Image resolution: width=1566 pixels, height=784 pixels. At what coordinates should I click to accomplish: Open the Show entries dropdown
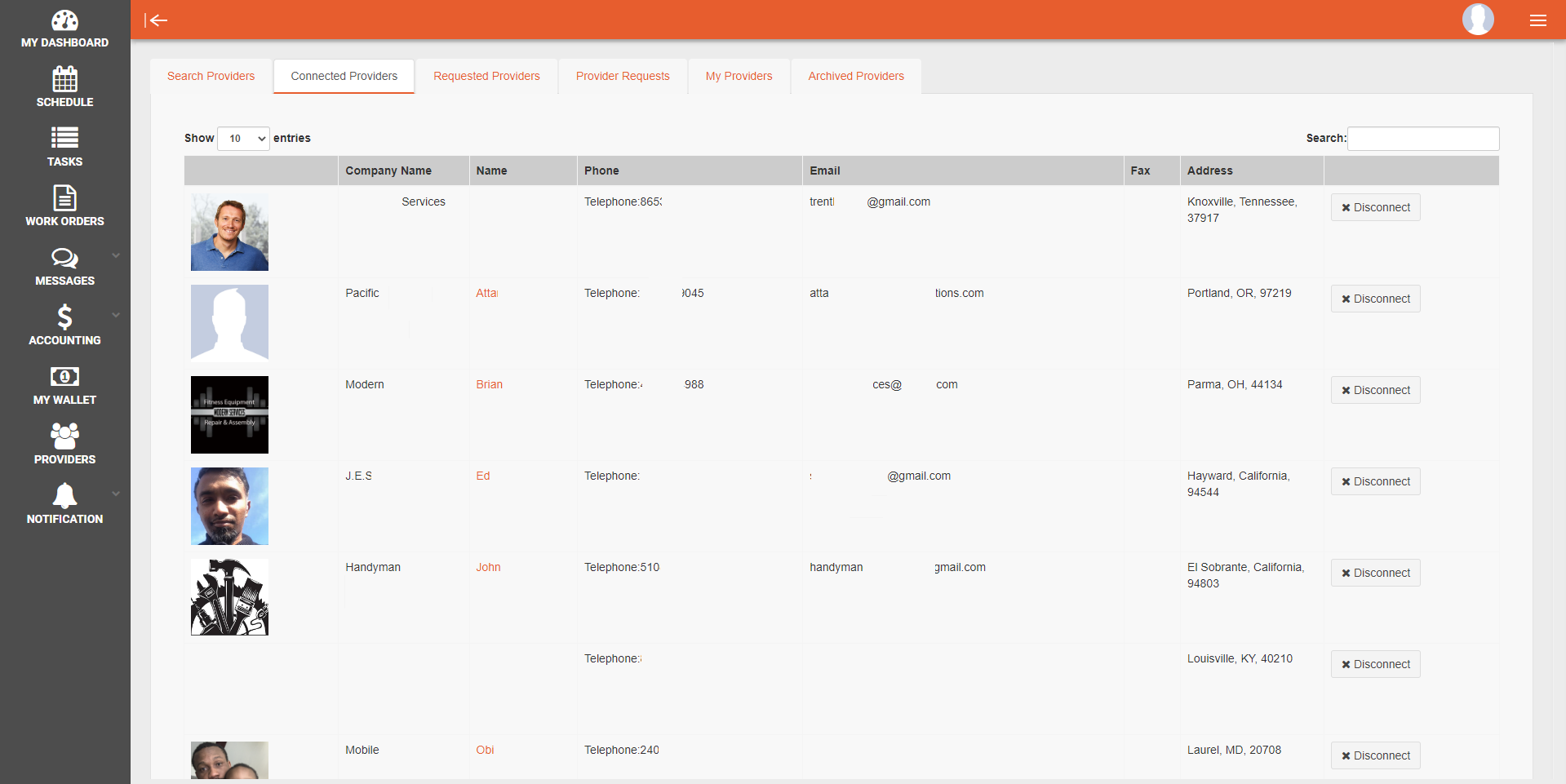(243, 139)
